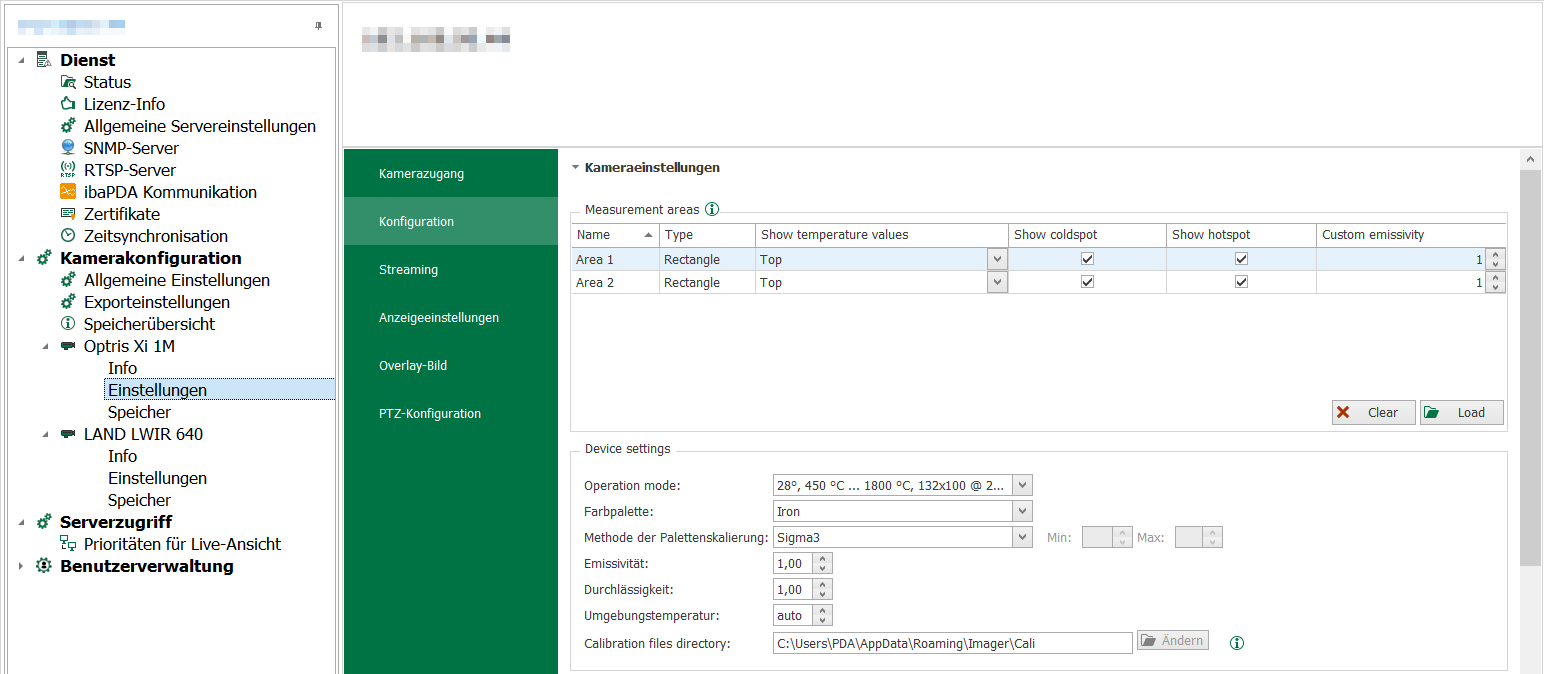Click the Calibration files directory path field

[952, 643]
